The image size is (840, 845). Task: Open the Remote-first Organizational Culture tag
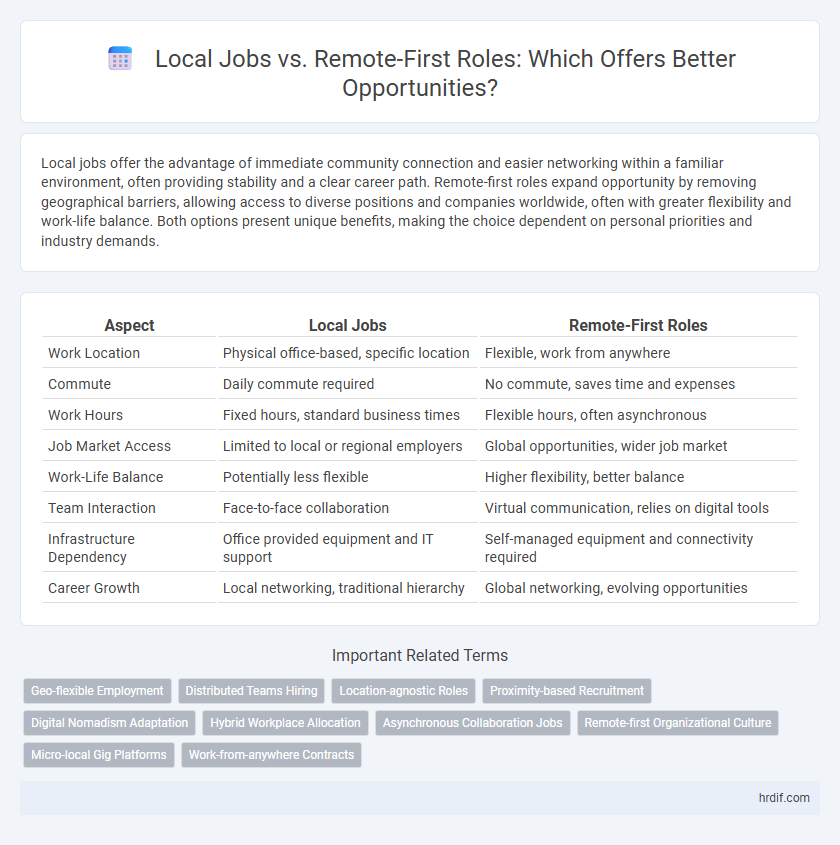(678, 723)
